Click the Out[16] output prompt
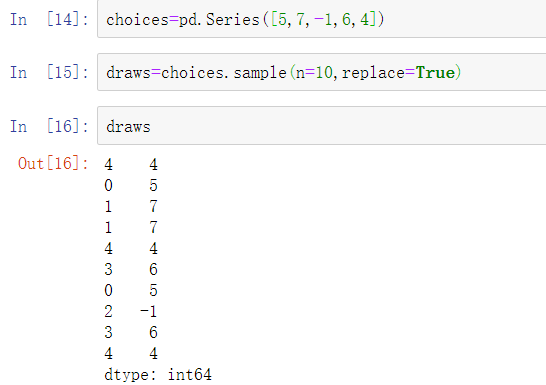 pyautogui.click(x=53, y=163)
